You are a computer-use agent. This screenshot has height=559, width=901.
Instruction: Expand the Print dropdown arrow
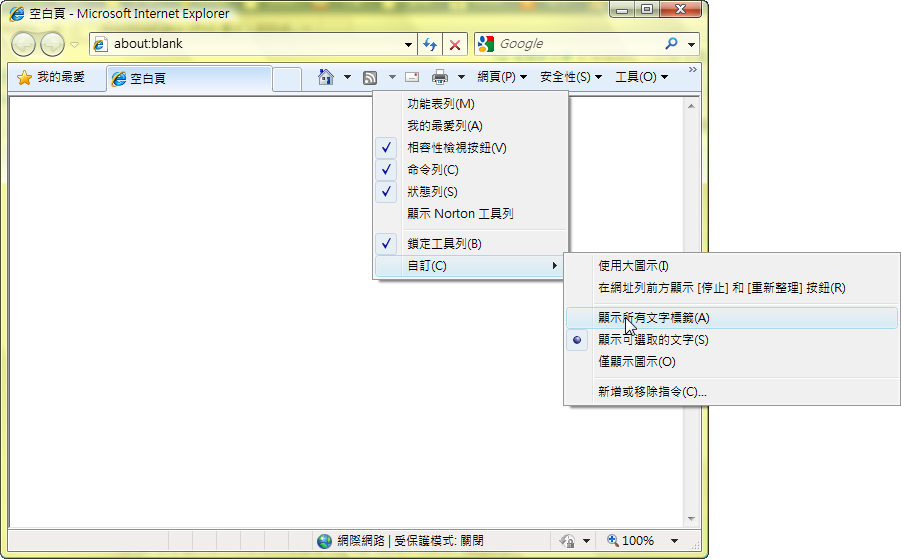461,76
